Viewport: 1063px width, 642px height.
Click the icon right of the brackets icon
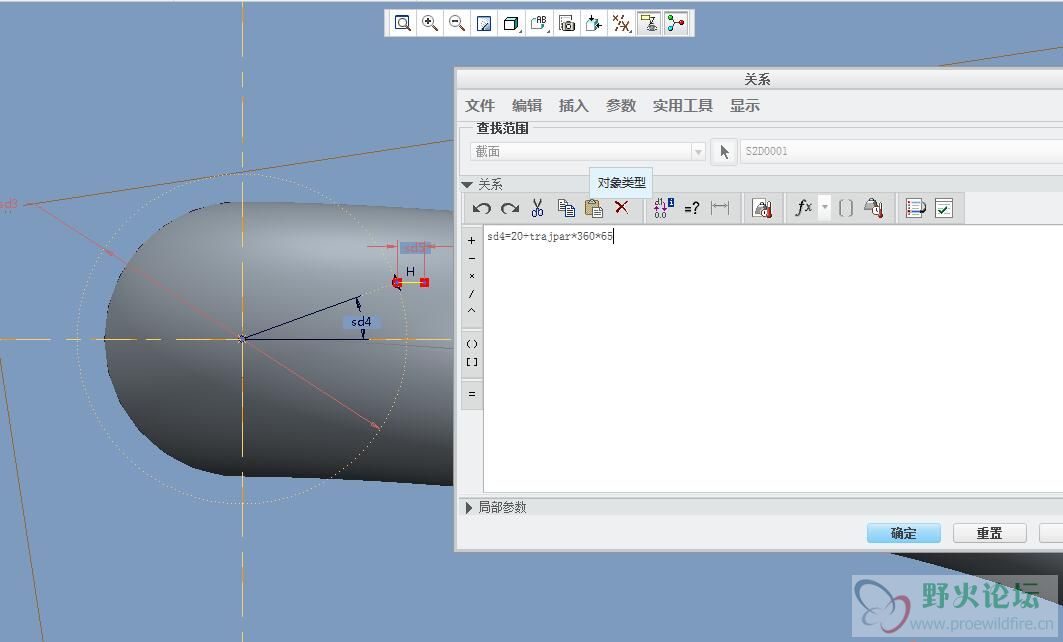tap(874, 208)
